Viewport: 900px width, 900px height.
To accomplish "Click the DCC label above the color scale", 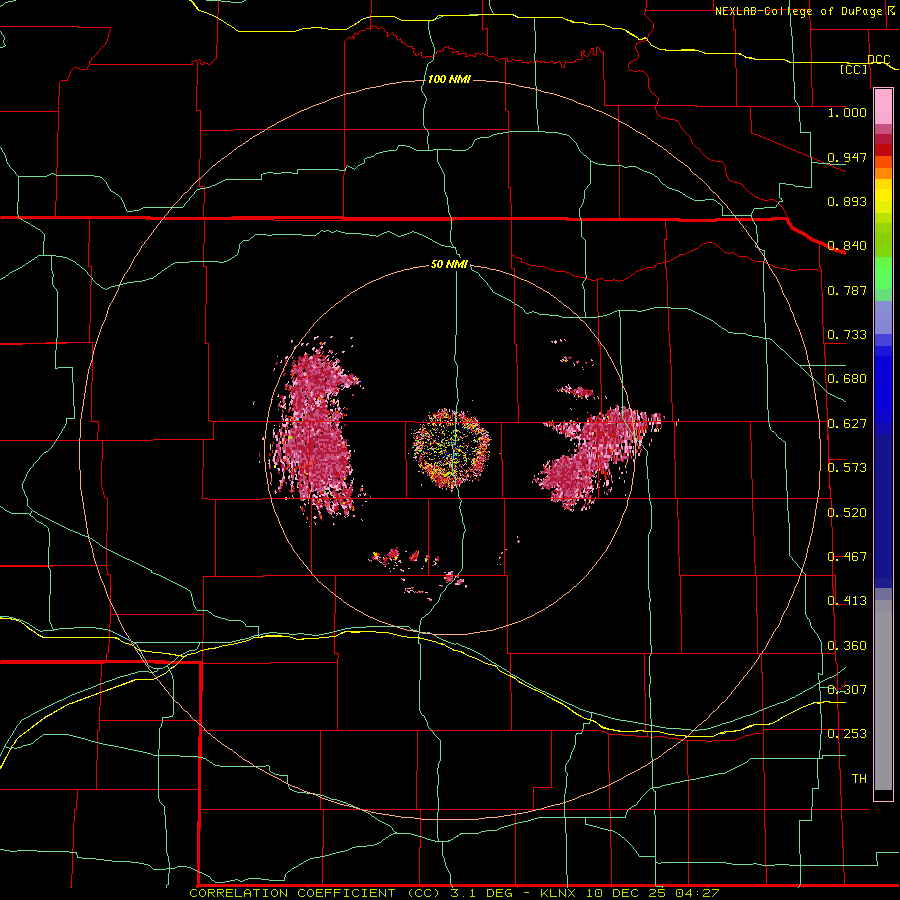I will click(879, 59).
